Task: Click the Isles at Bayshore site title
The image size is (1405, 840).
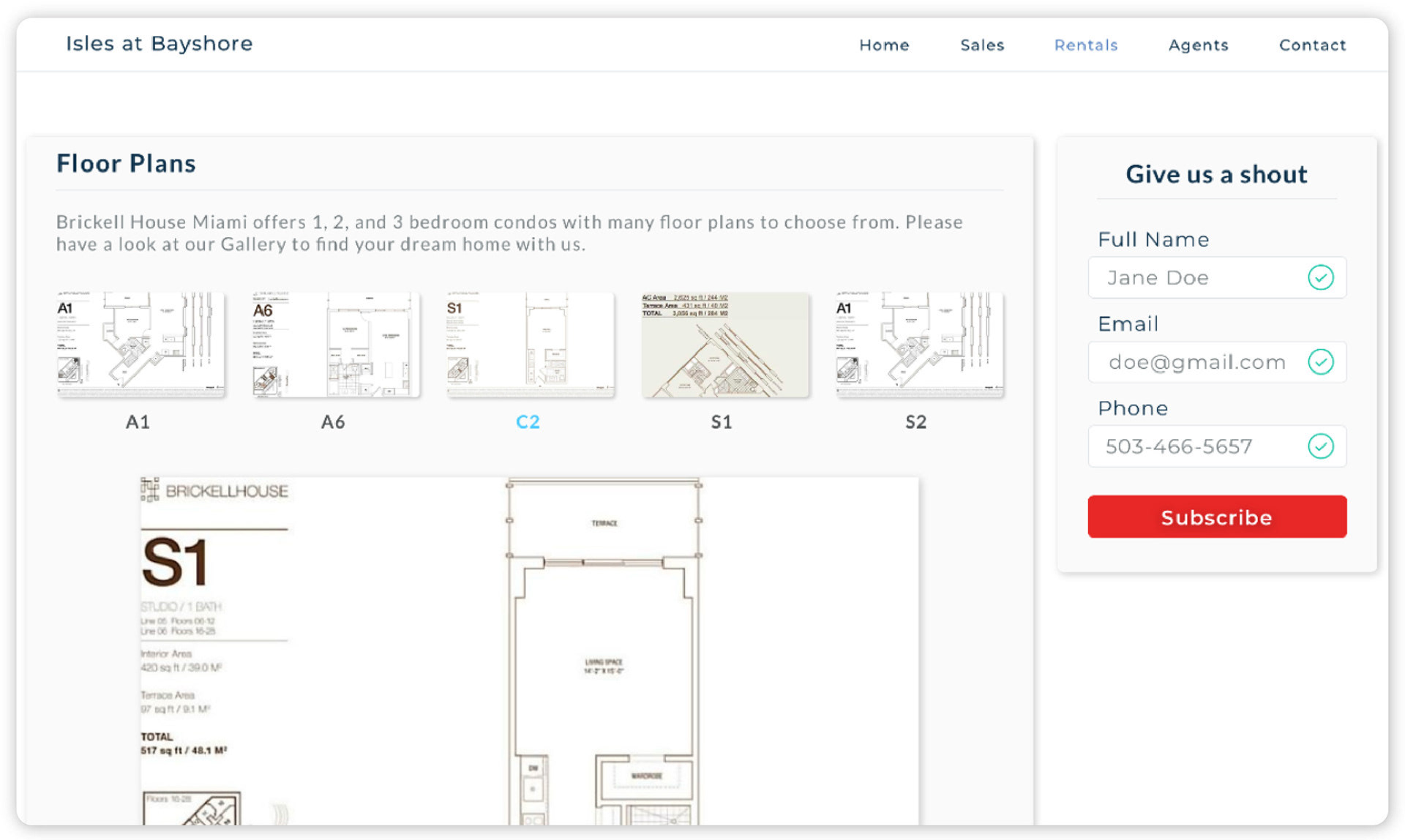Action: click(159, 44)
